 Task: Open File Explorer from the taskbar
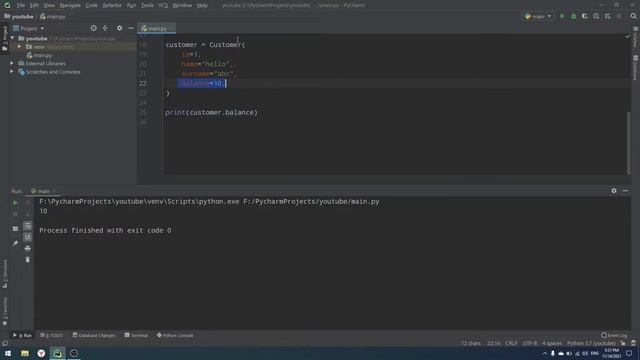(x=24, y=353)
